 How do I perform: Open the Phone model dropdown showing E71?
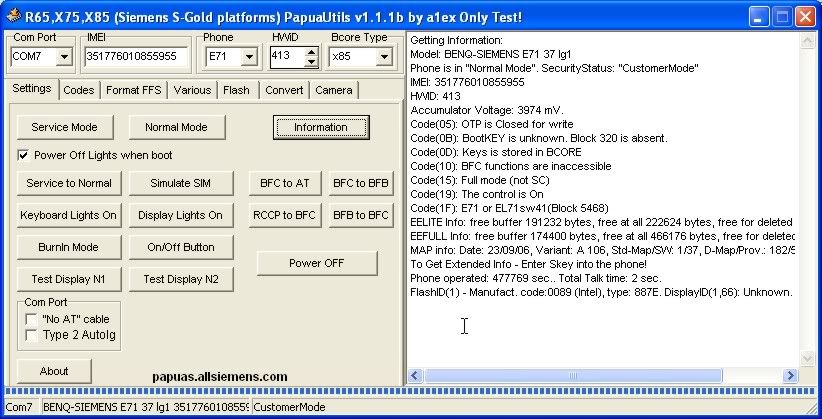coord(249,56)
